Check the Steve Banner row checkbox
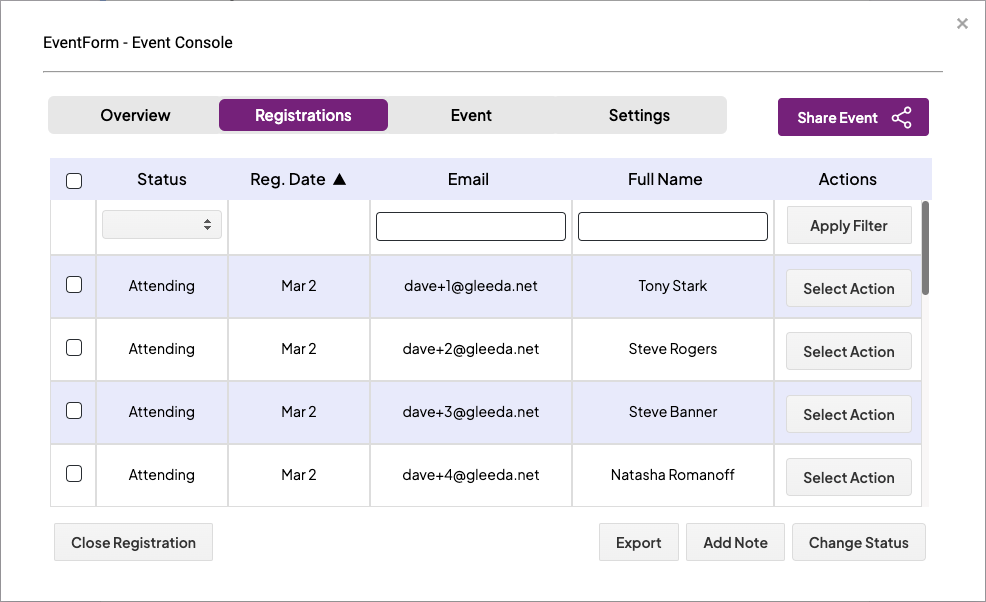 click(x=74, y=411)
